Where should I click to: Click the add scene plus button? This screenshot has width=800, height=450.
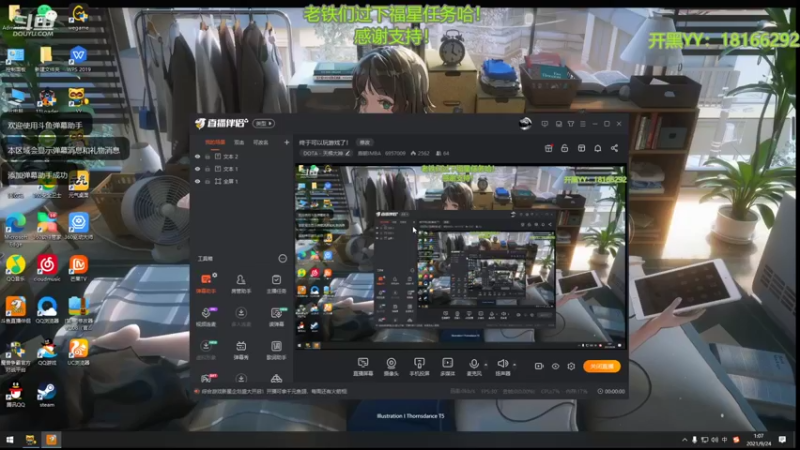click(286, 142)
